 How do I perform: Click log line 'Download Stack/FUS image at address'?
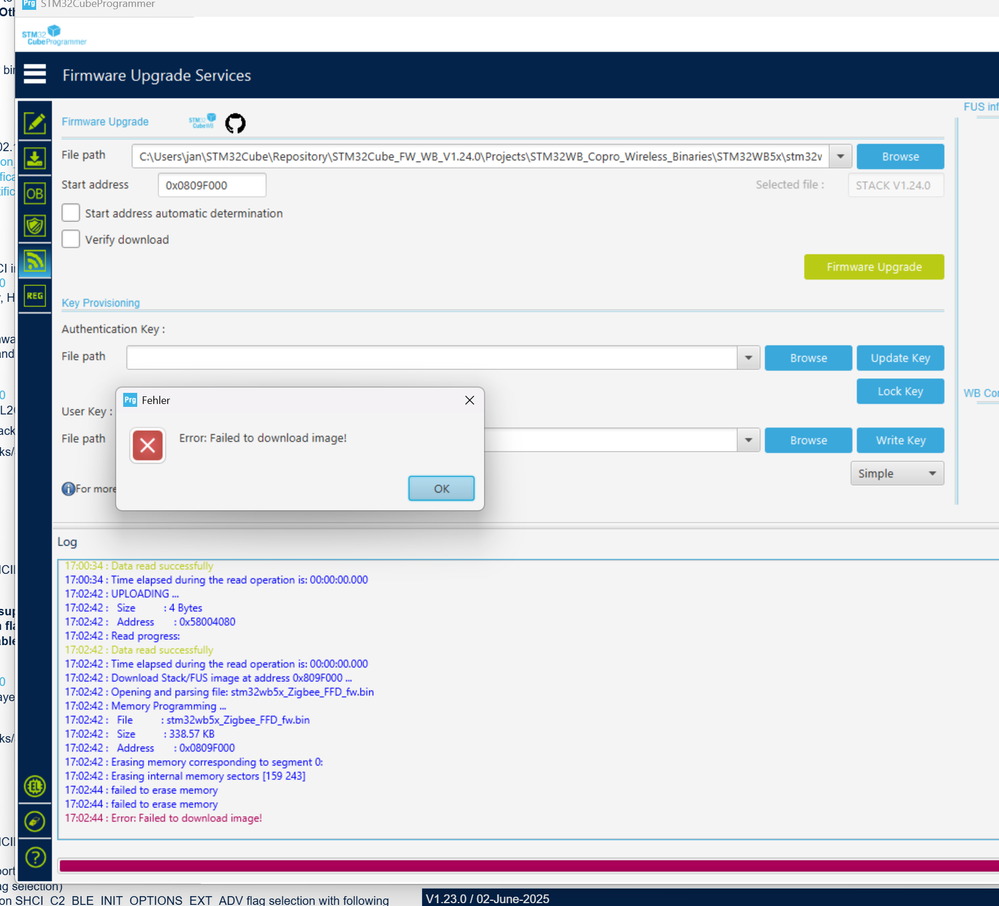coord(208,678)
